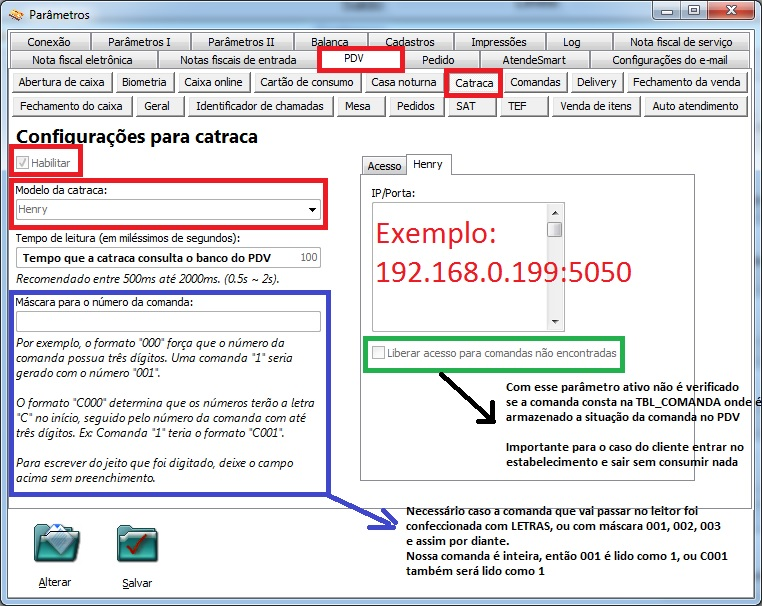Open Configurações do e-mail tab
Image resolution: width=762 pixels, height=606 pixels.
[670, 60]
